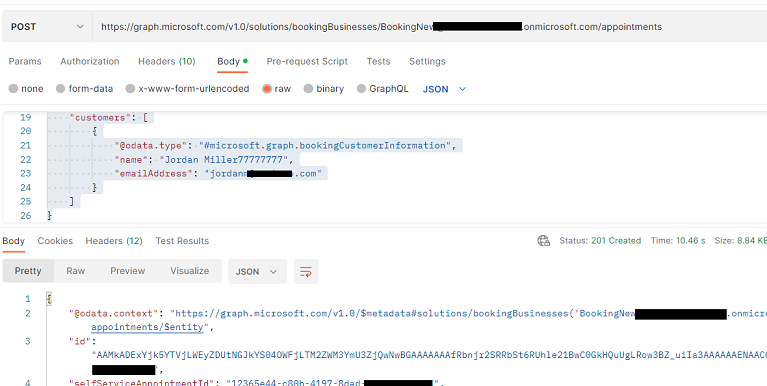Open the Settings tab
767x386 pixels.
click(x=427, y=62)
